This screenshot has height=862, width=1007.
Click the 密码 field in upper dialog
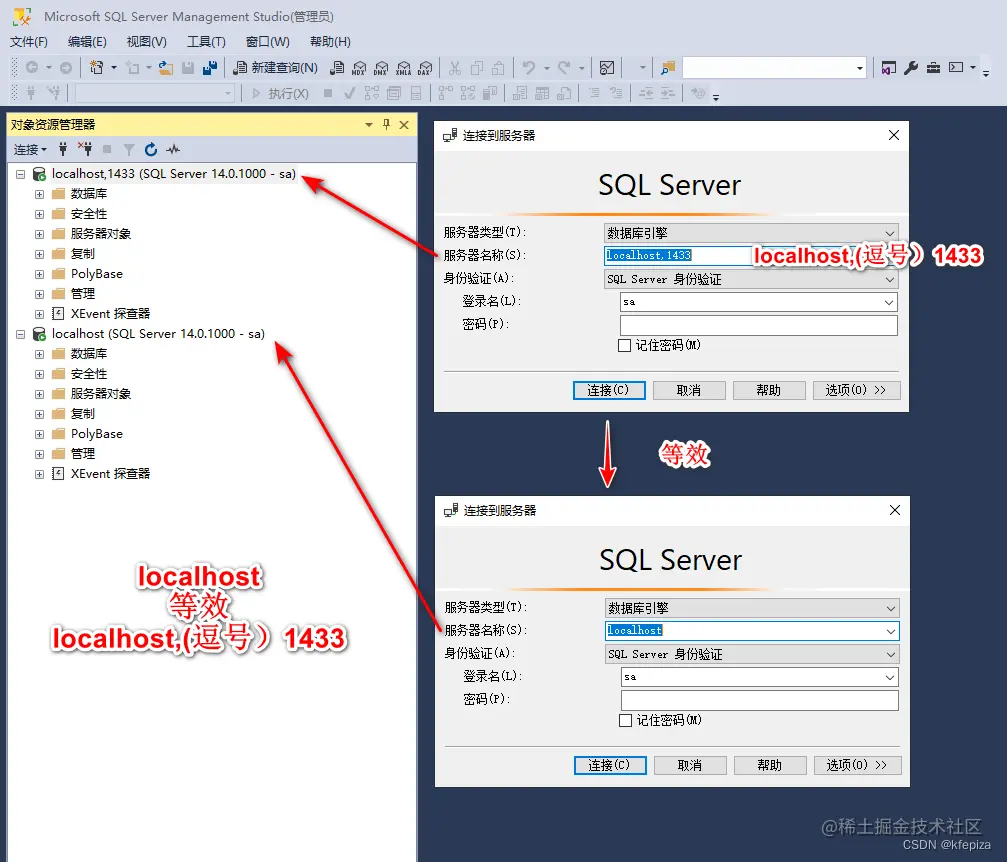pos(758,325)
